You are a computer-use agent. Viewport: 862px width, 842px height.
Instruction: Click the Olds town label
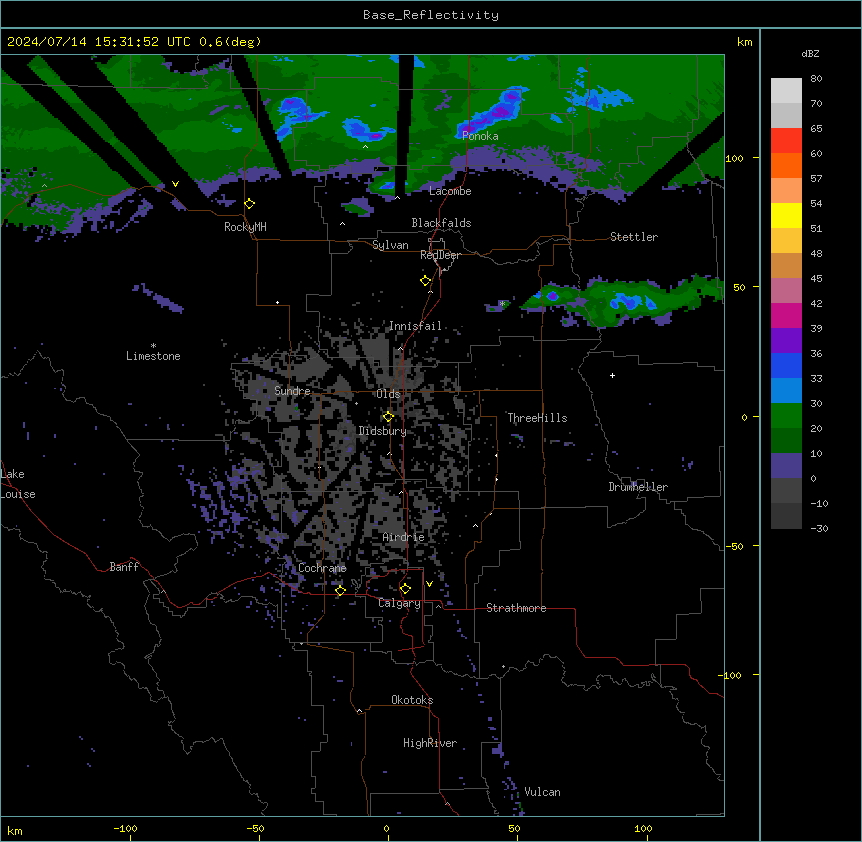pyautogui.click(x=388, y=394)
